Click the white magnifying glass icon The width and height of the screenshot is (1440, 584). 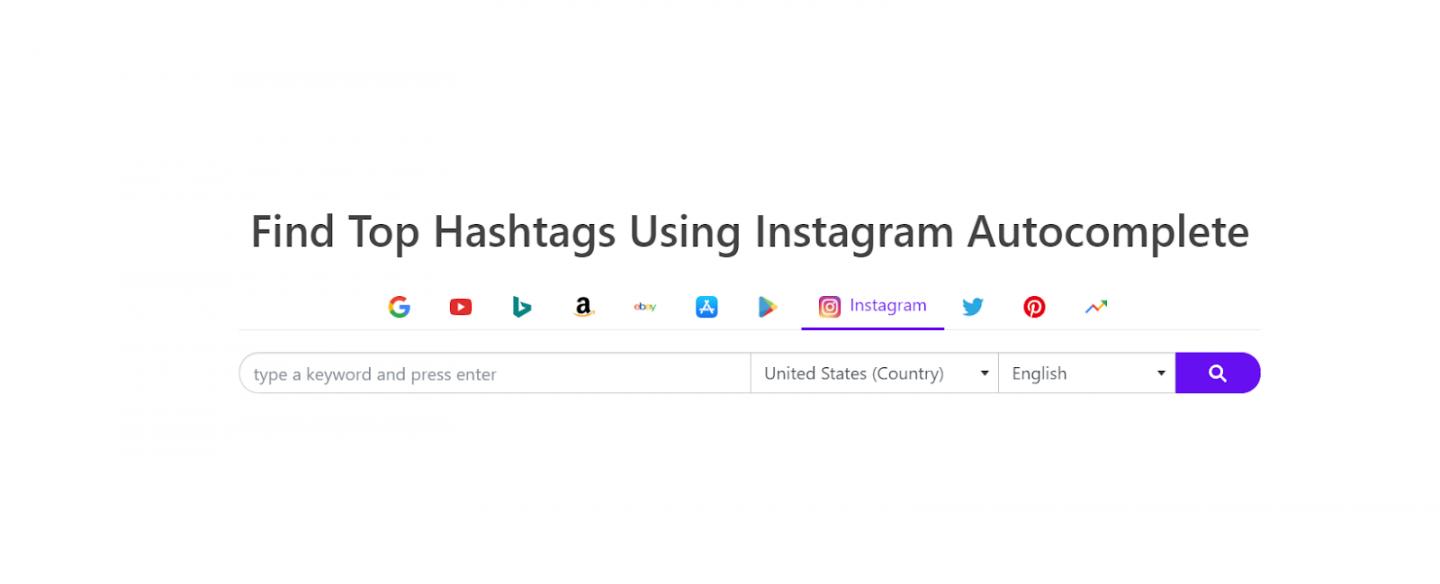(1217, 374)
